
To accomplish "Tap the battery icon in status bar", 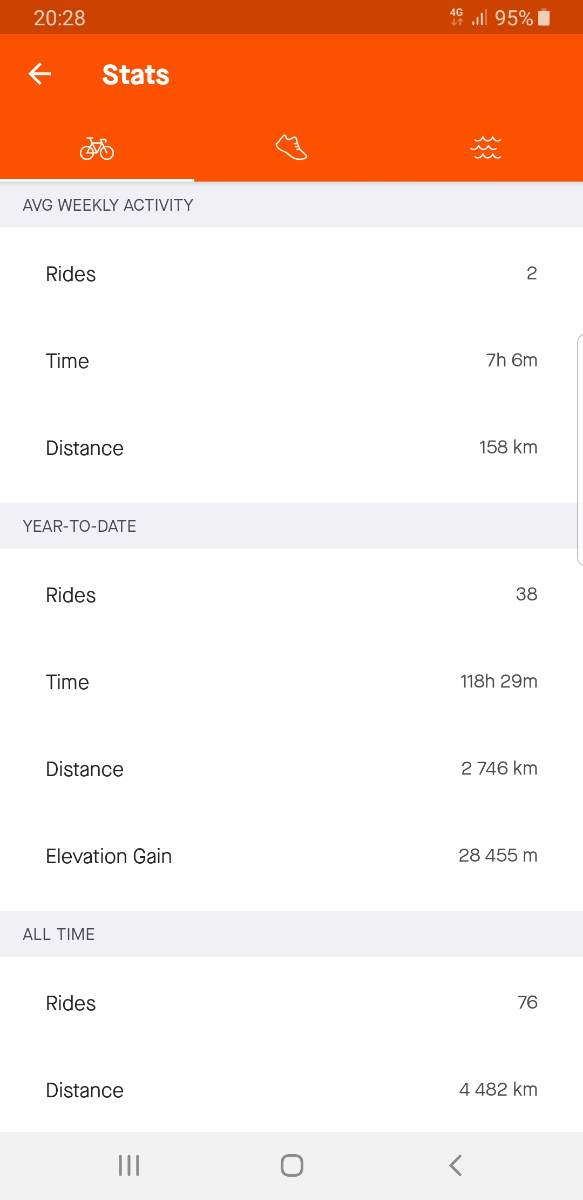I will pos(544,17).
